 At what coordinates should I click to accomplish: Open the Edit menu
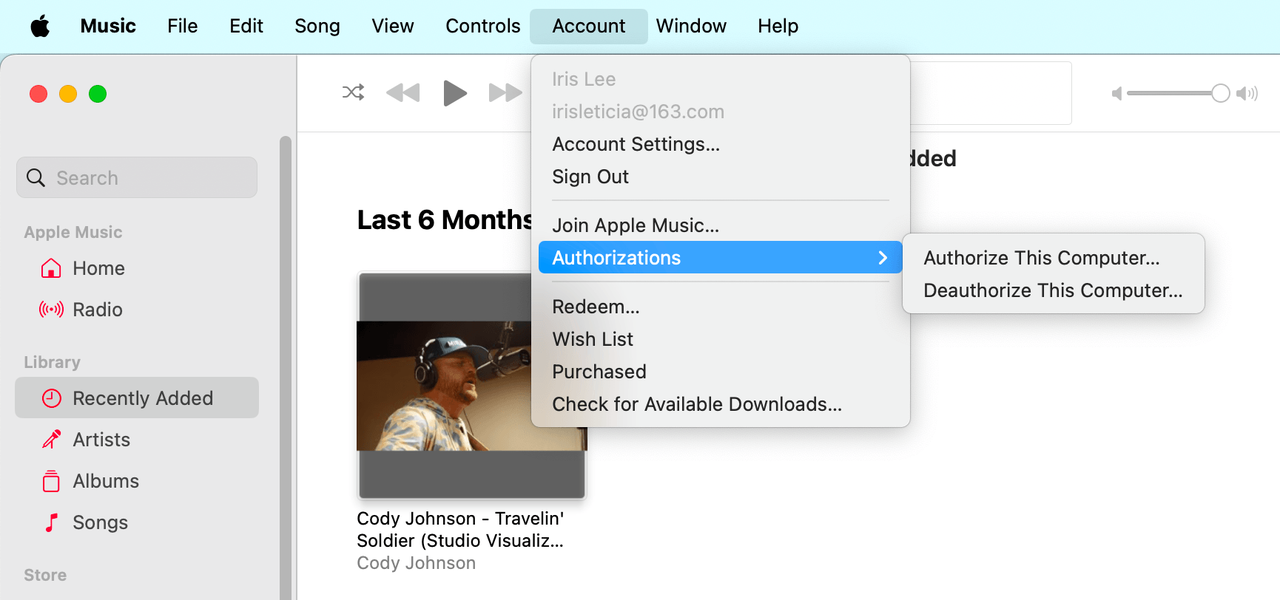coord(246,26)
